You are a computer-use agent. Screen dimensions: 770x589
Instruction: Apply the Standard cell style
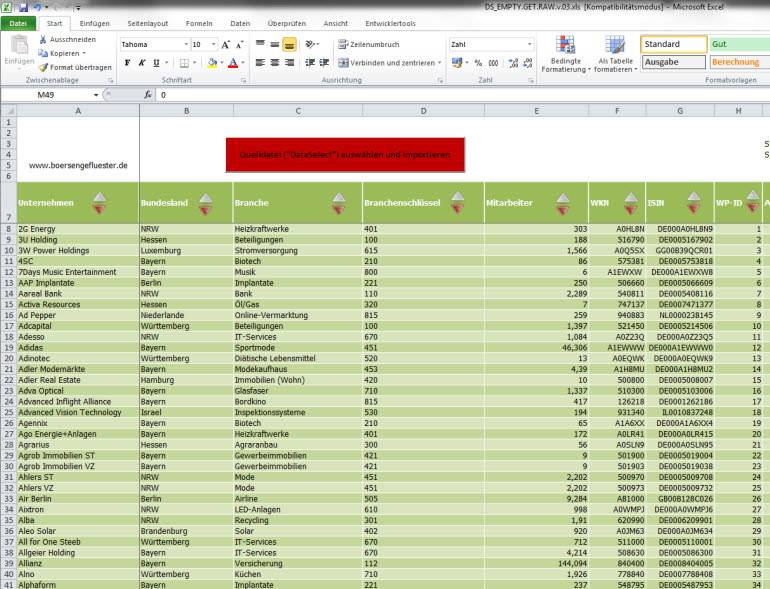[x=674, y=44]
